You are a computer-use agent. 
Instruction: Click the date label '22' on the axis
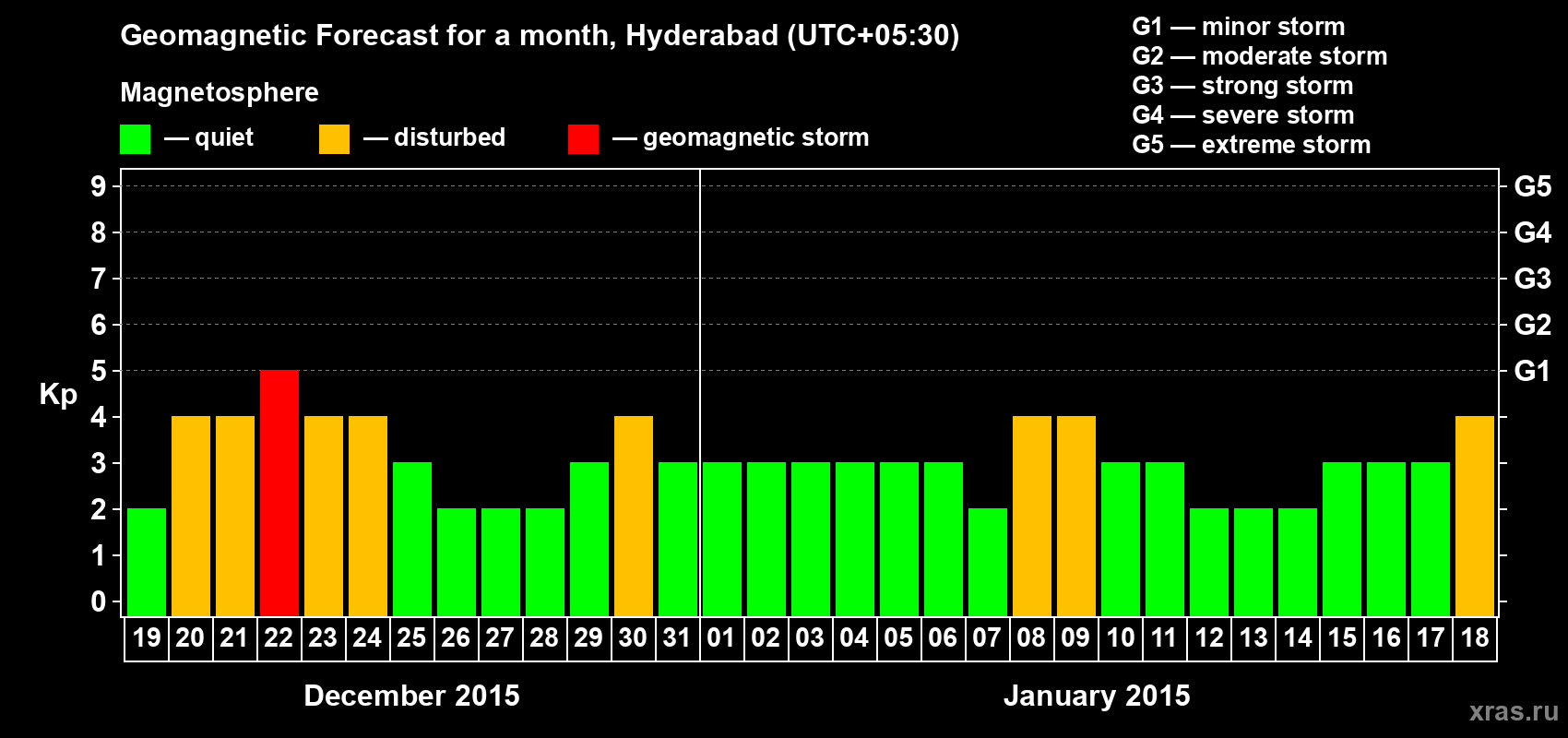coord(279,637)
